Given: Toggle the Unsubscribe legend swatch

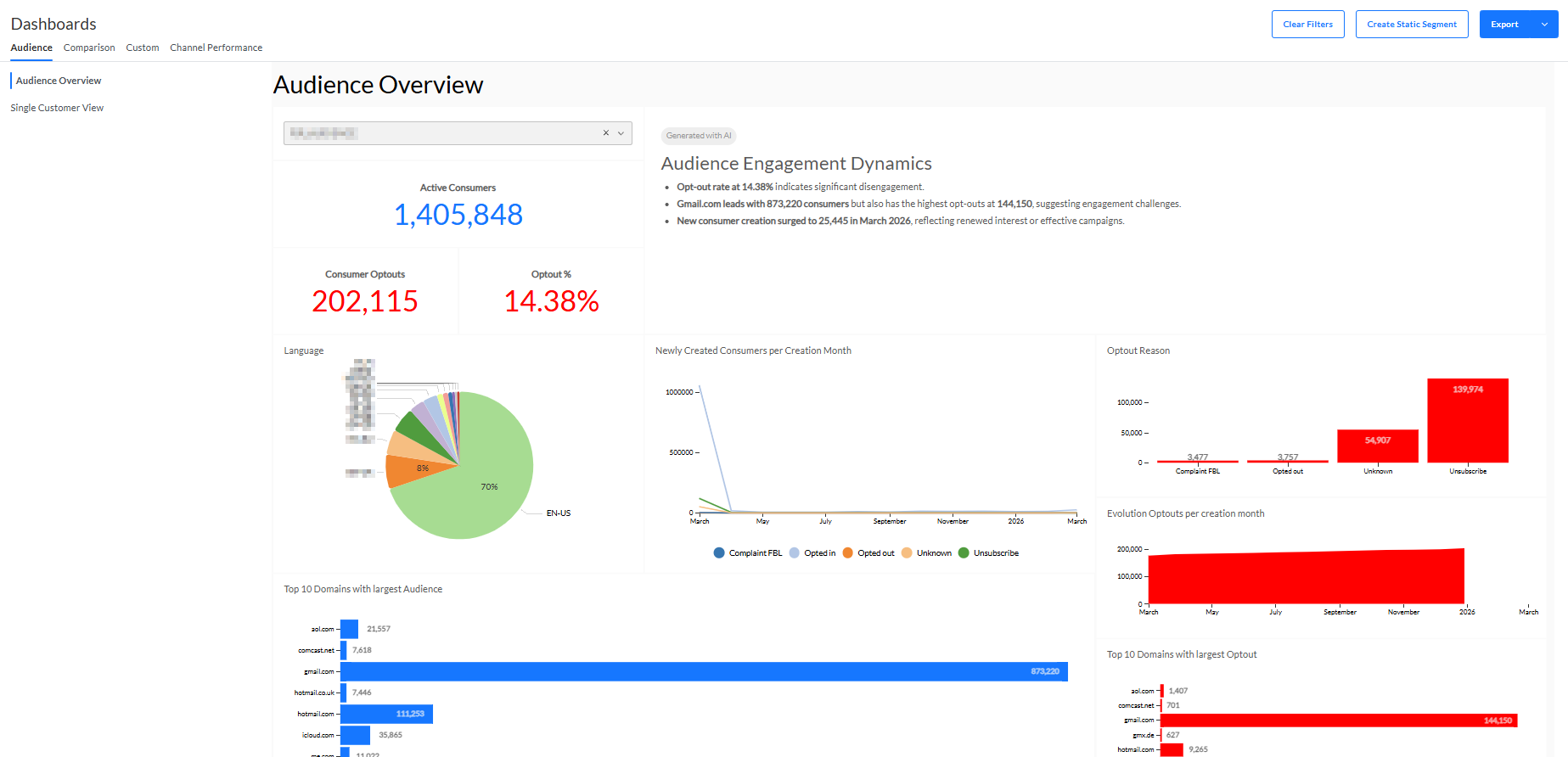Looking at the screenshot, I should [x=964, y=552].
